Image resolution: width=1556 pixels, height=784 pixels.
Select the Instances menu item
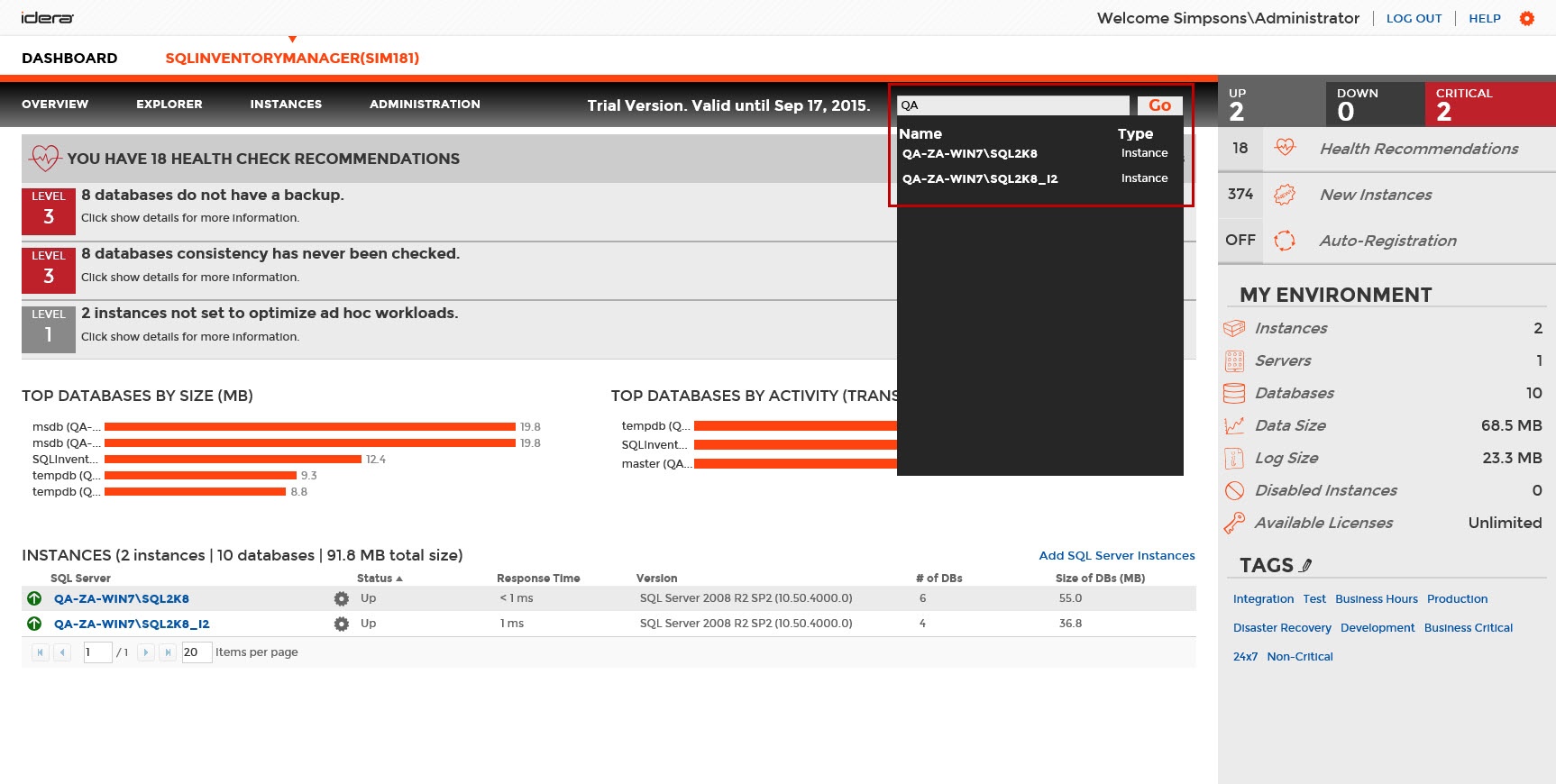click(286, 105)
